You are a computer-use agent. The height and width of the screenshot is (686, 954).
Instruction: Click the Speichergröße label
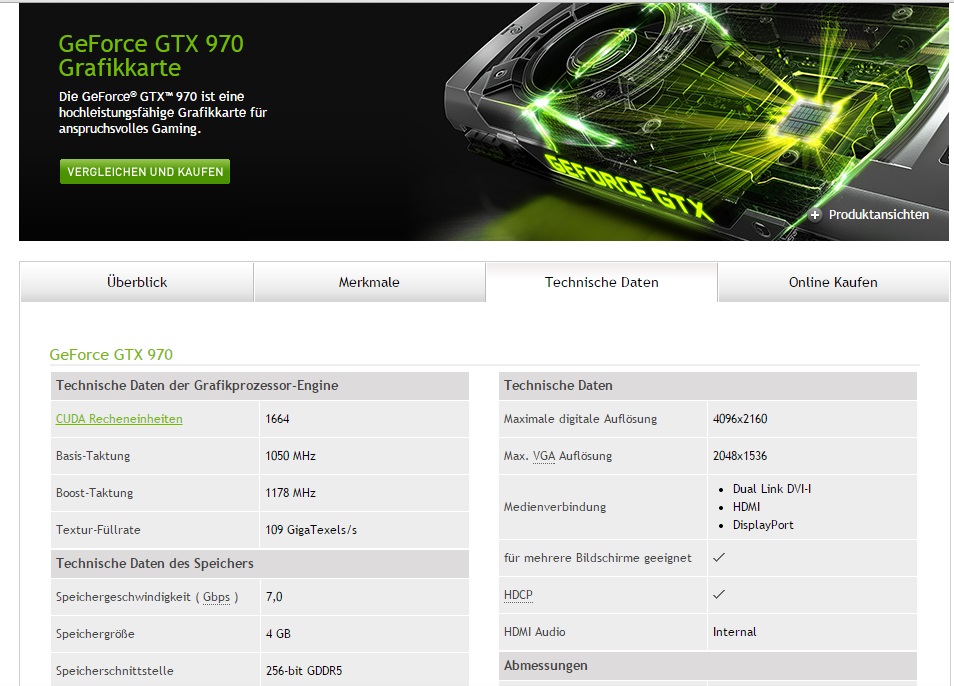[x=95, y=634]
